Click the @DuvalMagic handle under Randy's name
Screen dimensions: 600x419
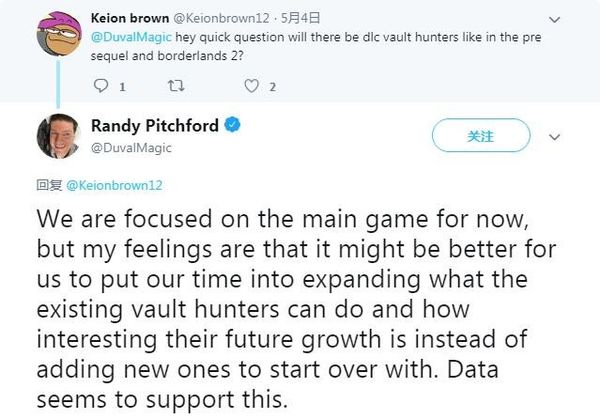(131, 147)
